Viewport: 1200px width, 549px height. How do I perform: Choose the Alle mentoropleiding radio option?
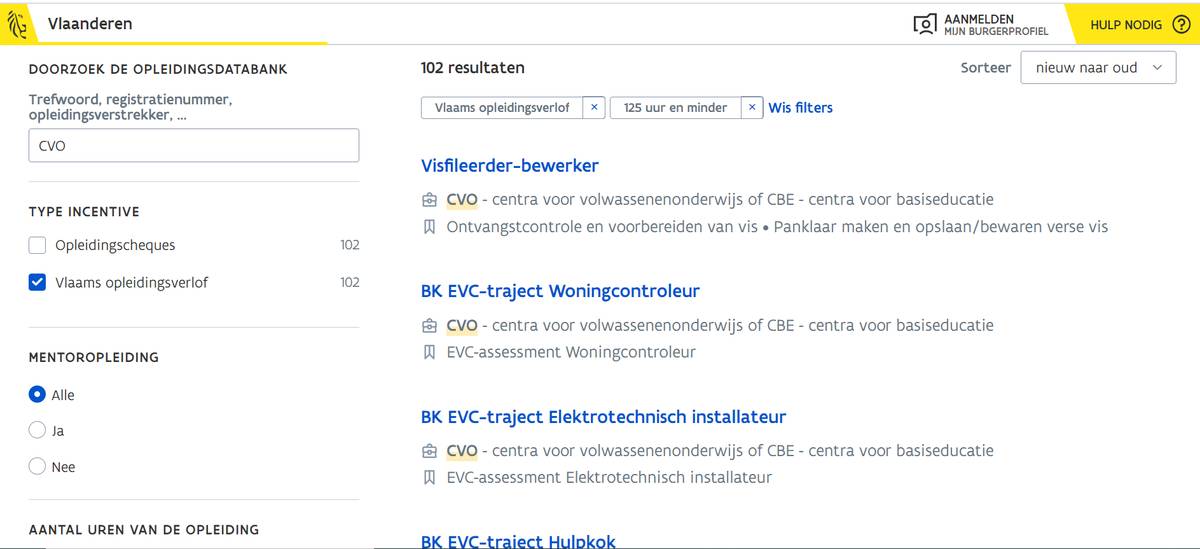click(x=38, y=395)
